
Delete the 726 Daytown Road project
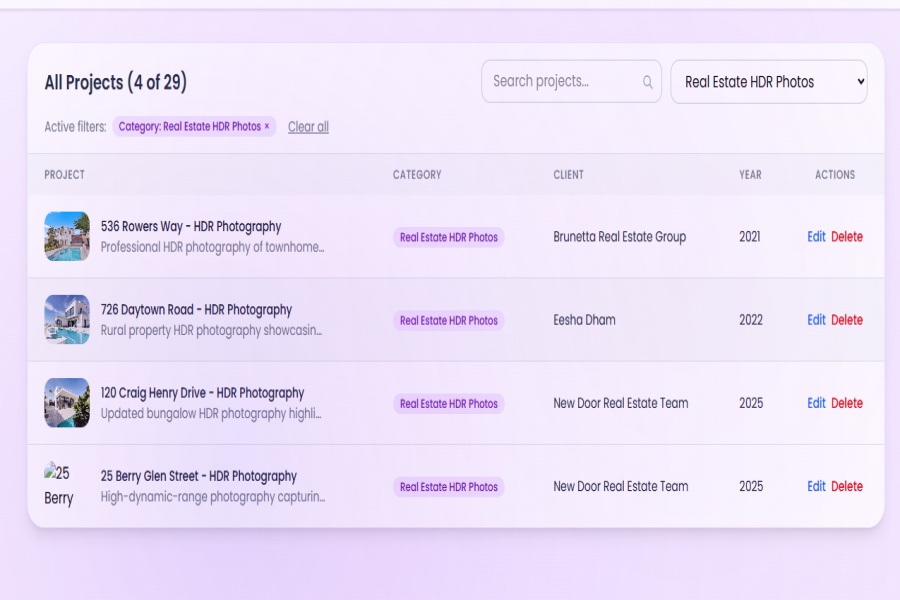point(846,320)
